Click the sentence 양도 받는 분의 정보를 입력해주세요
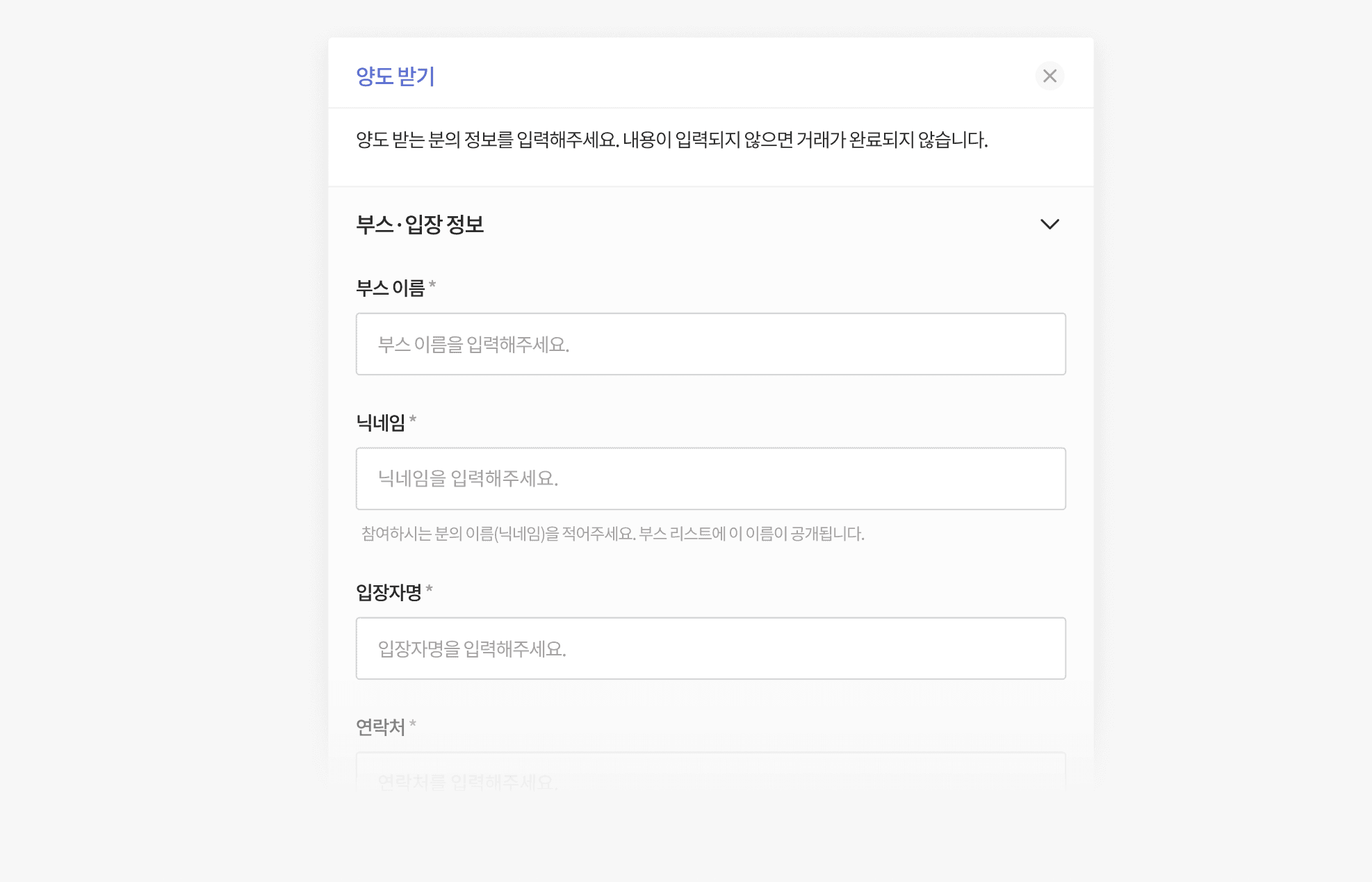Screen dimensions: 1372x882 point(487,140)
